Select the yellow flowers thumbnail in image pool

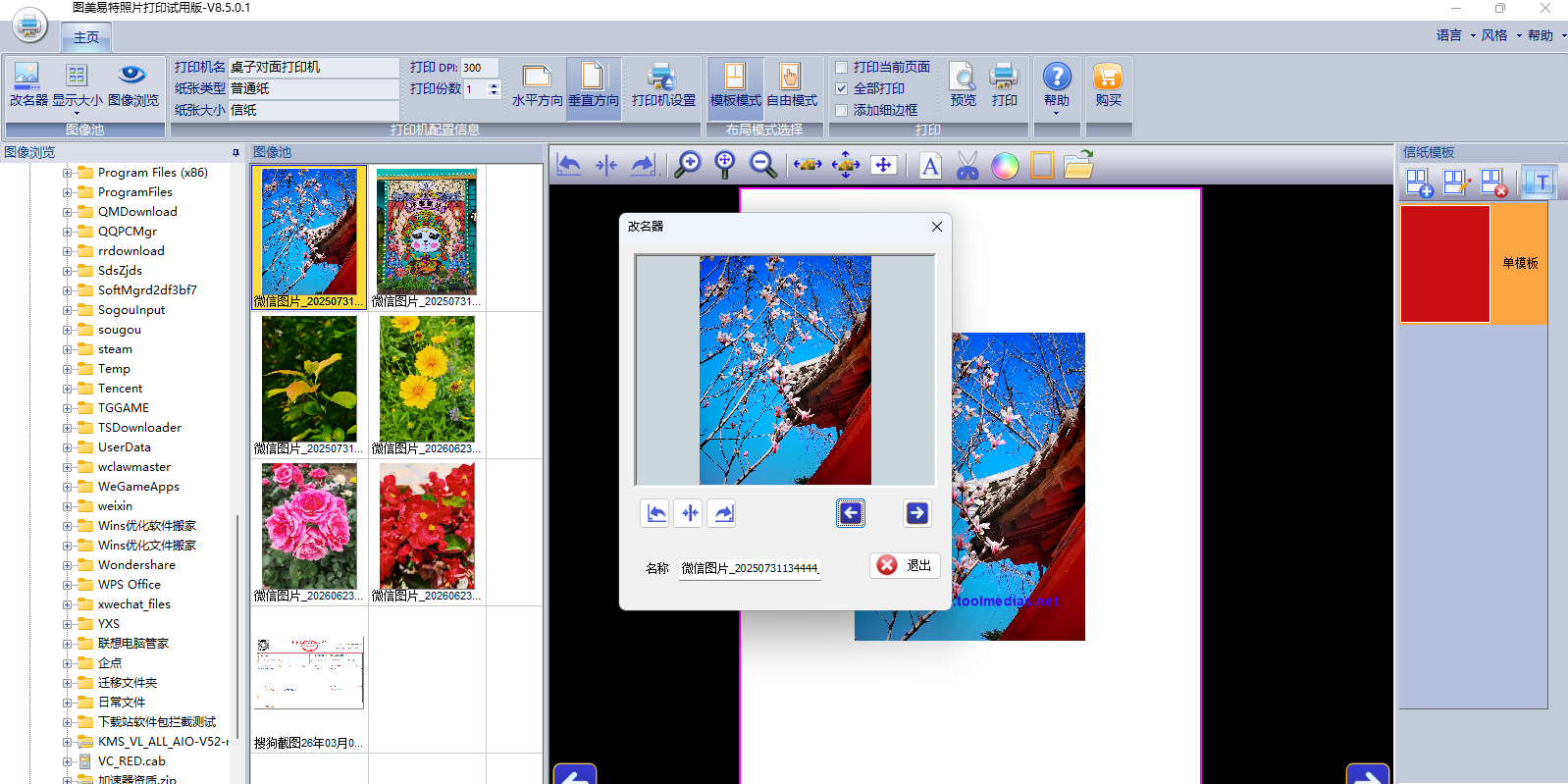(x=427, y=379)
